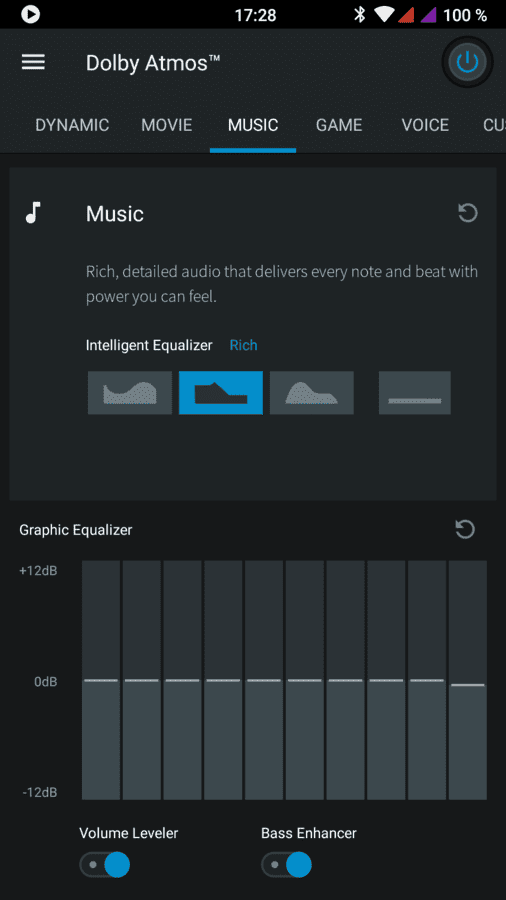Toggle the Bass Enhancer switch

(x=286, y=864)
